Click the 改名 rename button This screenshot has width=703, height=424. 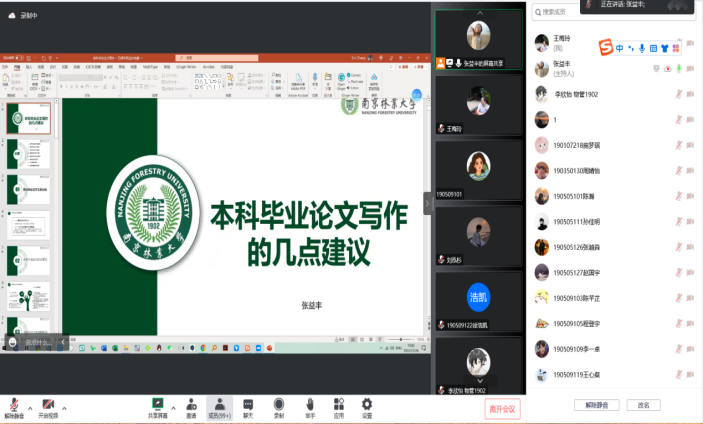pos(644,405)
